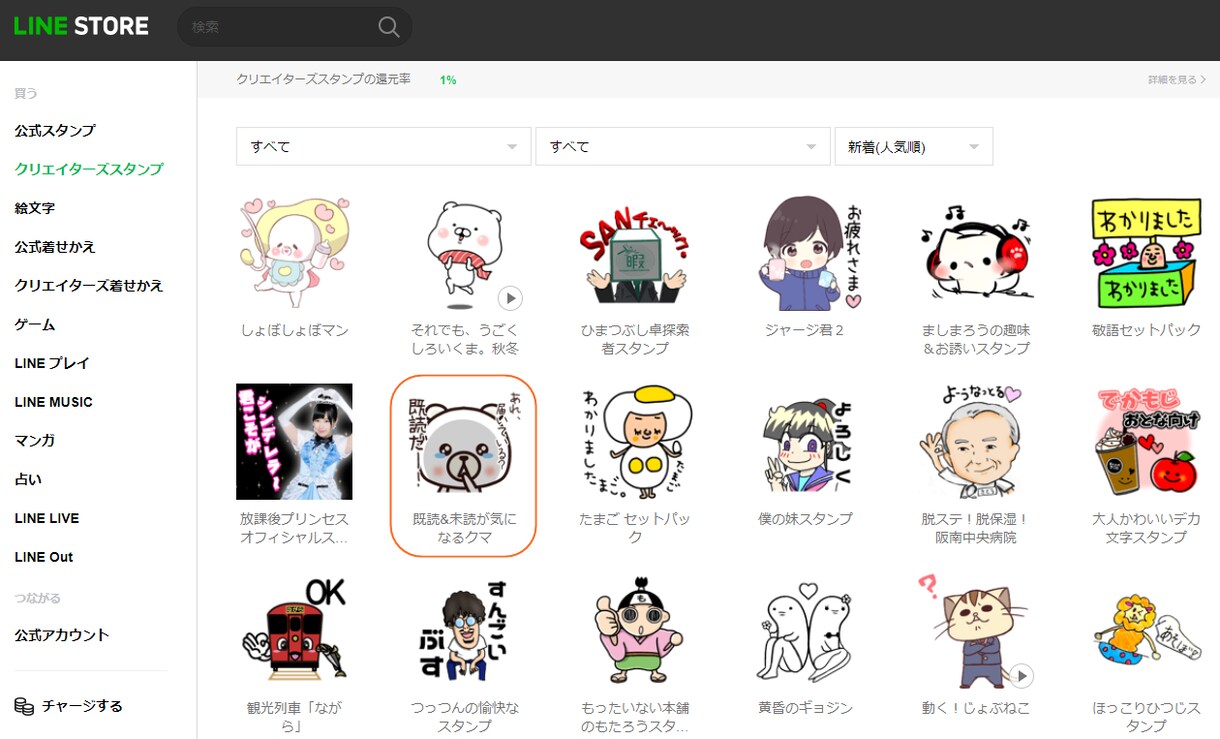Open ひまつぶし卓探索者スタンプ sticker image
The image size is (1220, 739).
pos(635,253)
